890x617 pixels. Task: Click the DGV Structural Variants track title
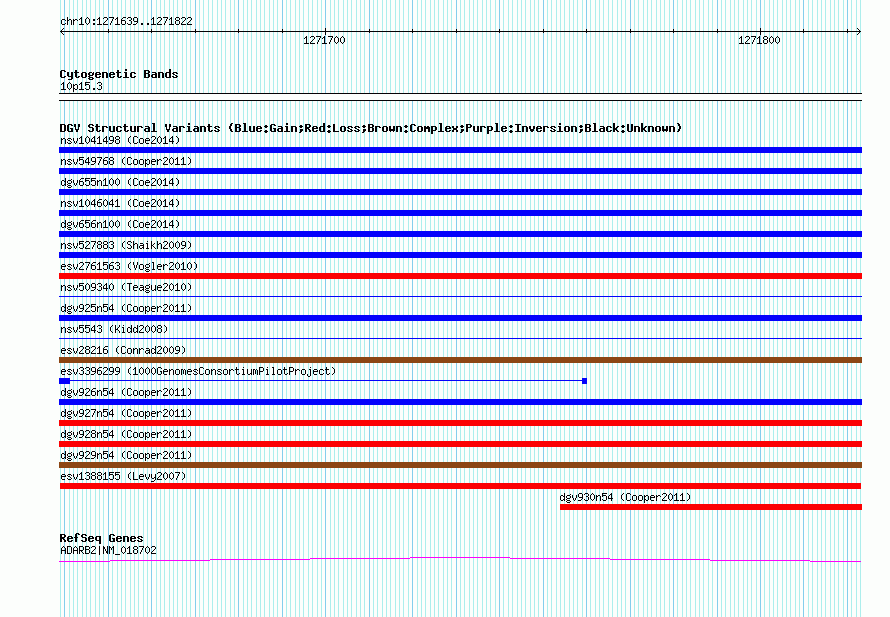pyautogui.click(x=371, y=128)
